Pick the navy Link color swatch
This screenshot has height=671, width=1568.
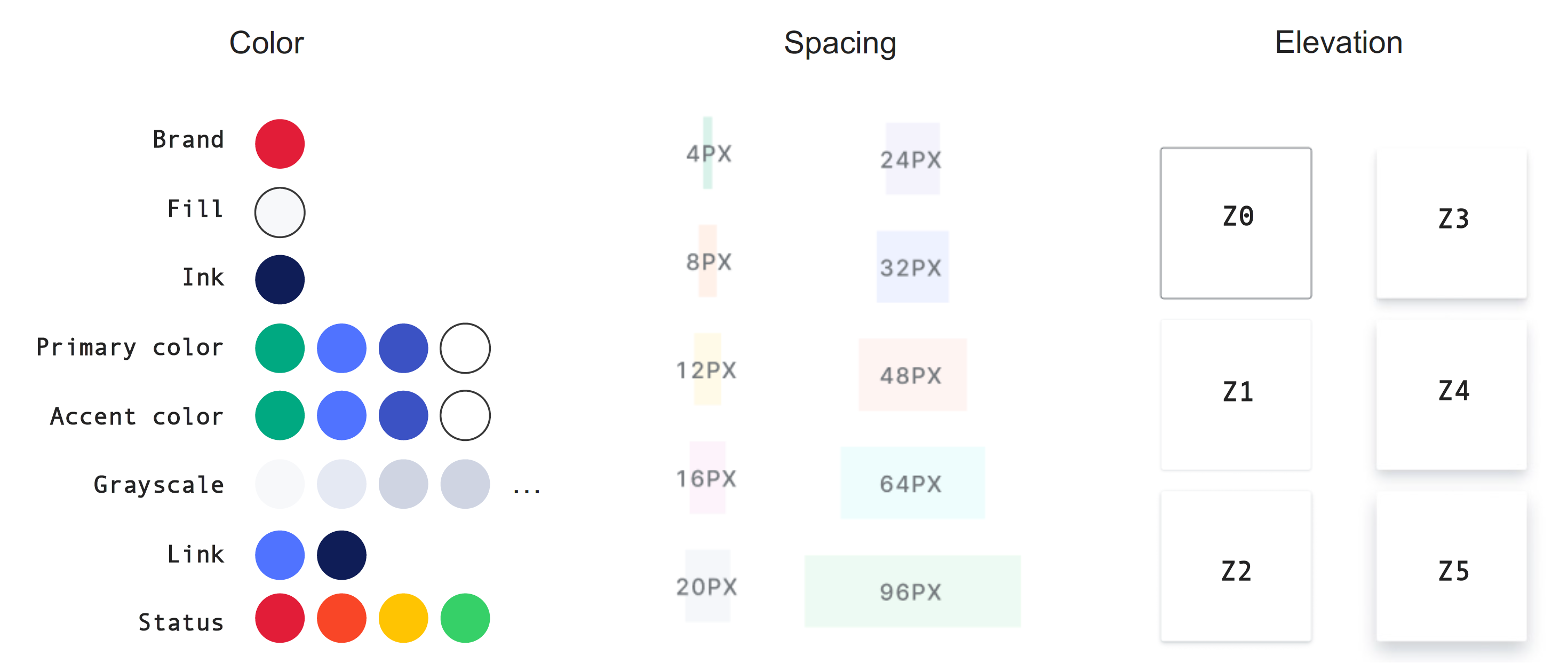tap(341, 555)
